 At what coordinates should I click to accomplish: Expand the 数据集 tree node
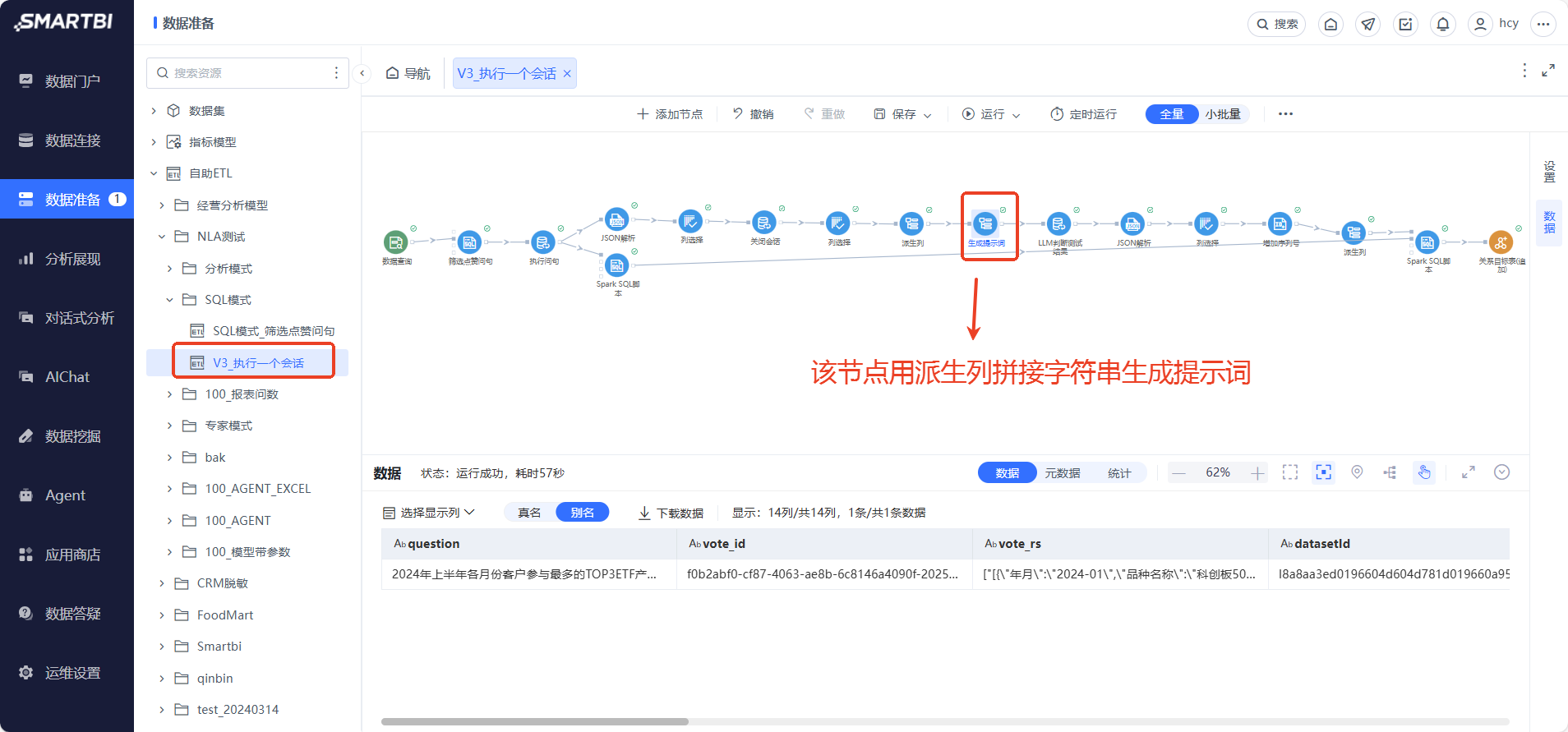[x=154, y=111]
